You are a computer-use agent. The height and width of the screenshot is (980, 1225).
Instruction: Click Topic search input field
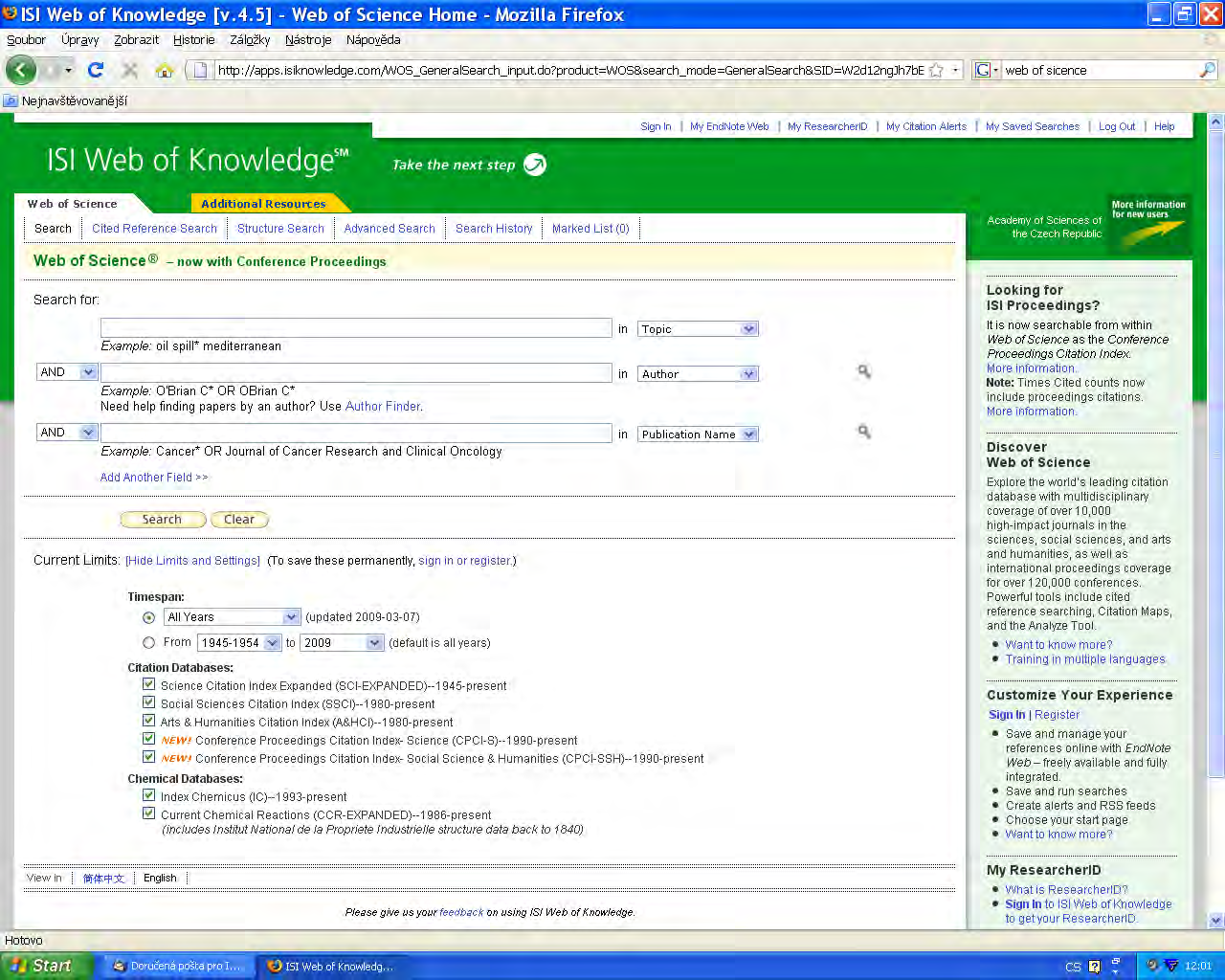(356, 328)
